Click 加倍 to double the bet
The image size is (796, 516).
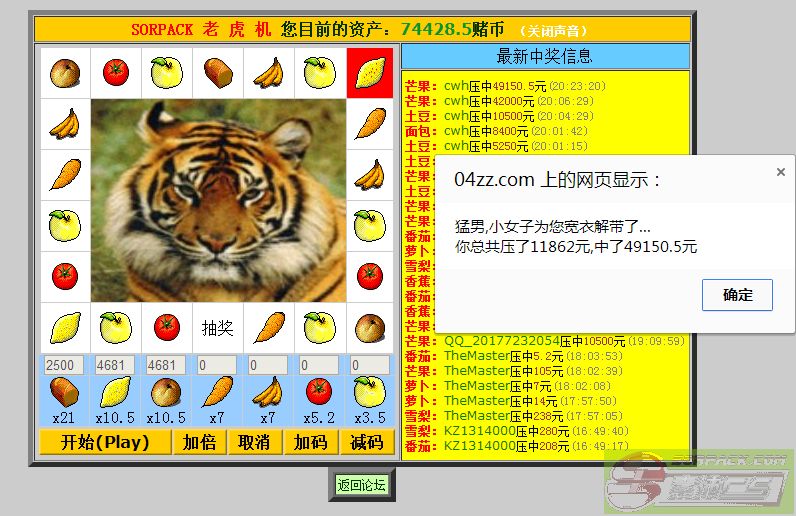[x=199, y=442]
